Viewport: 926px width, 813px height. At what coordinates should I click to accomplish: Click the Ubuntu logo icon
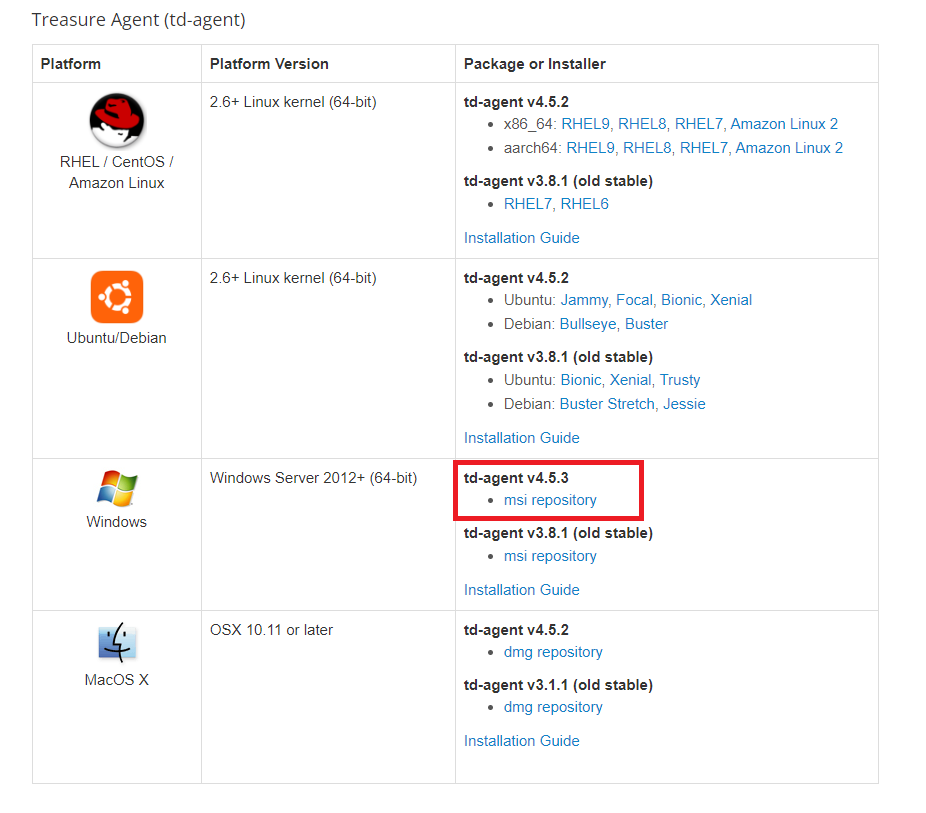click(117, 297)
